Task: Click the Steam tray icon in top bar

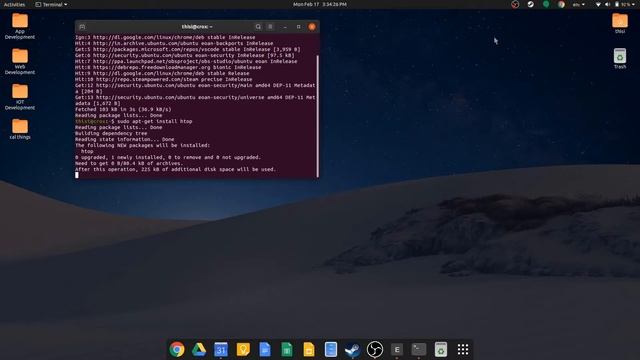Action: [530, 4]
